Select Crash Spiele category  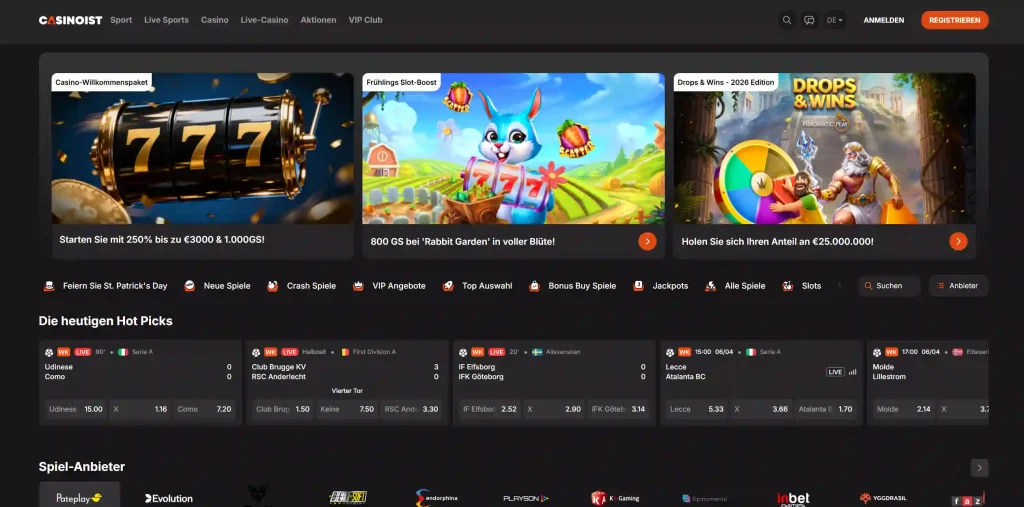click(302, 286)
